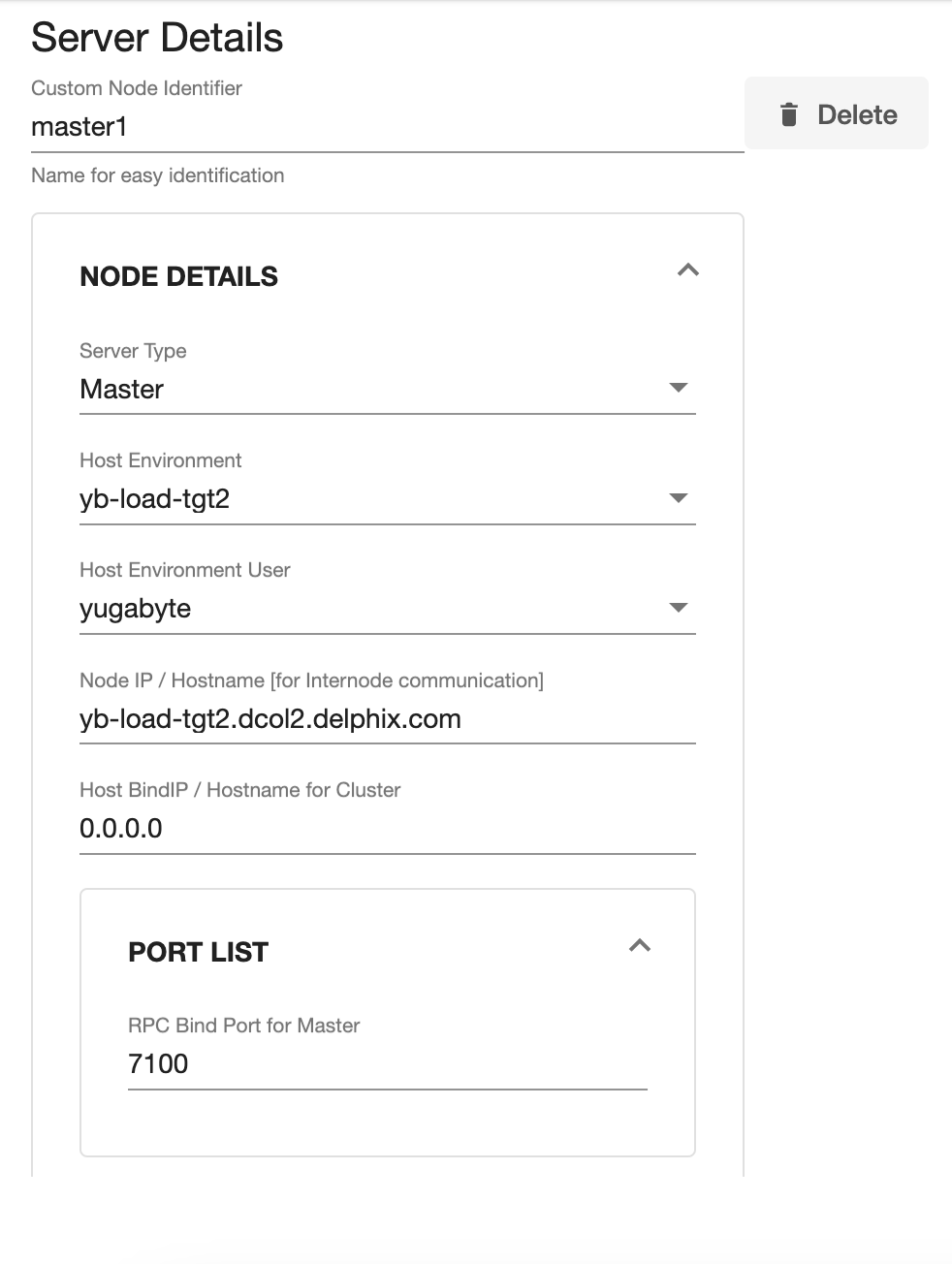Click the RPC Bind Port for Master label
Viewport: 952px width, 1264px height.
(244, 1026)
